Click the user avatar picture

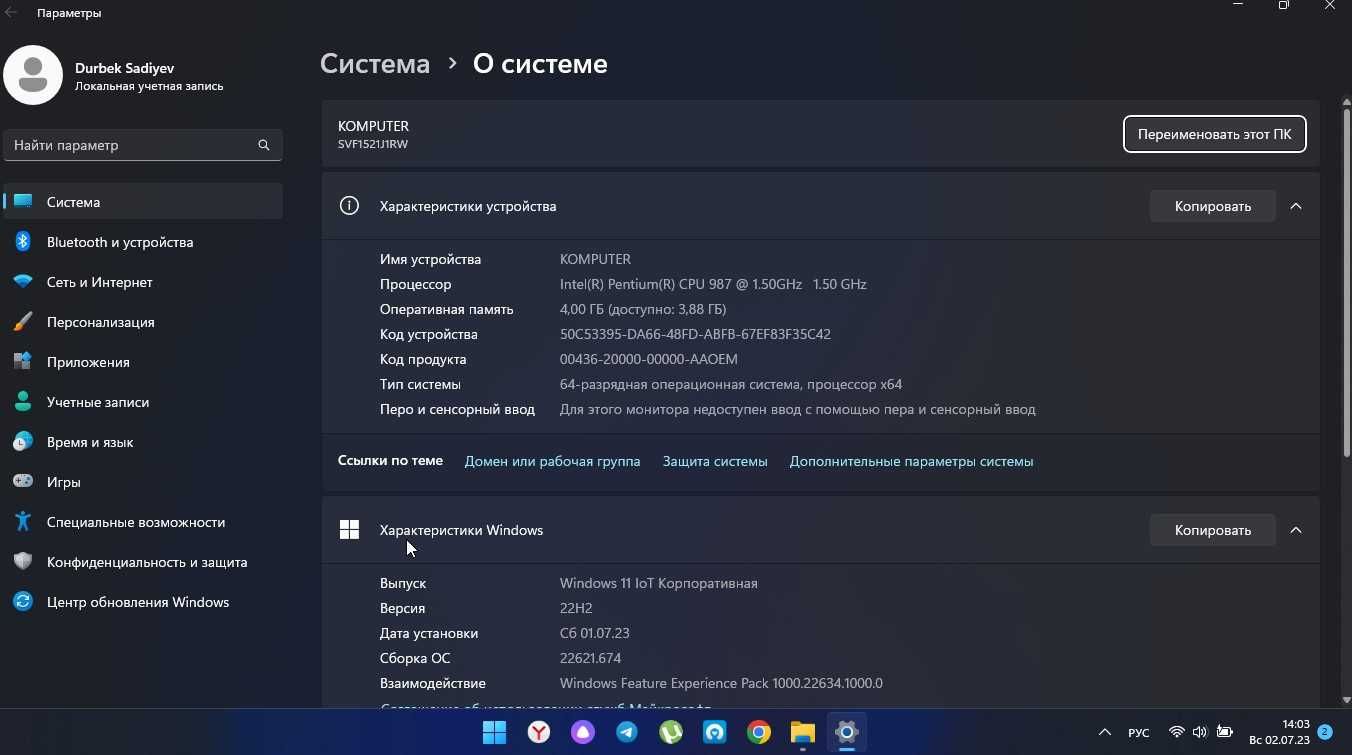(x=33, y=75)
